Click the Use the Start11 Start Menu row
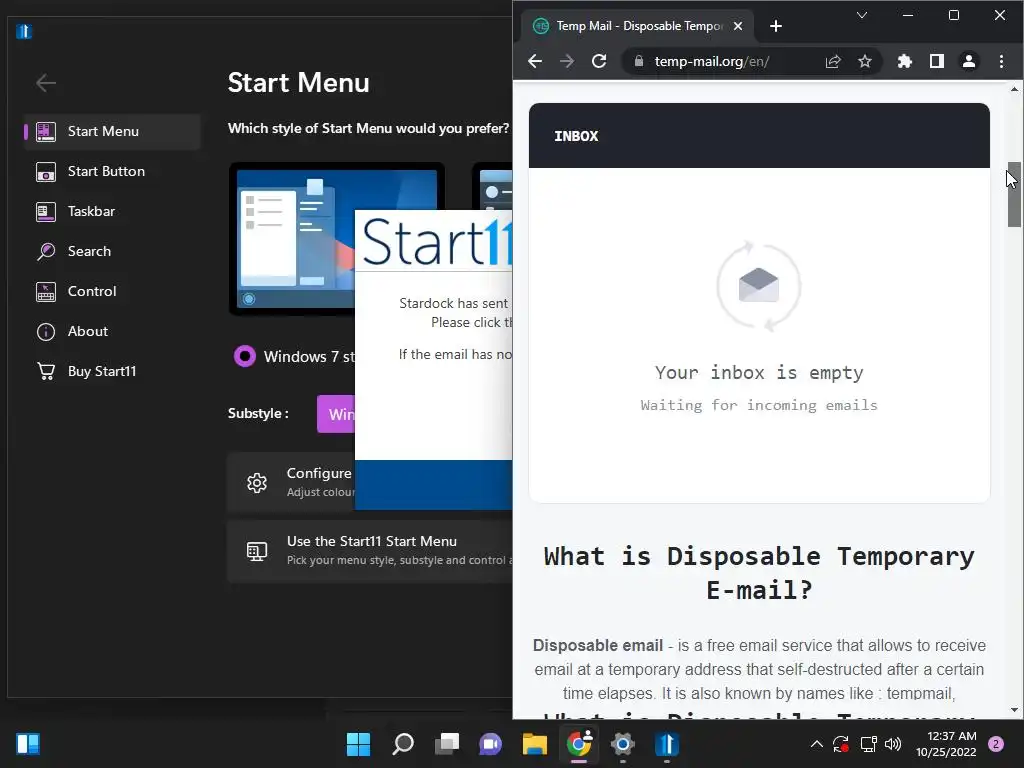Image resolution: width=1024 pixels, height=768 pixels. (370, 551)
